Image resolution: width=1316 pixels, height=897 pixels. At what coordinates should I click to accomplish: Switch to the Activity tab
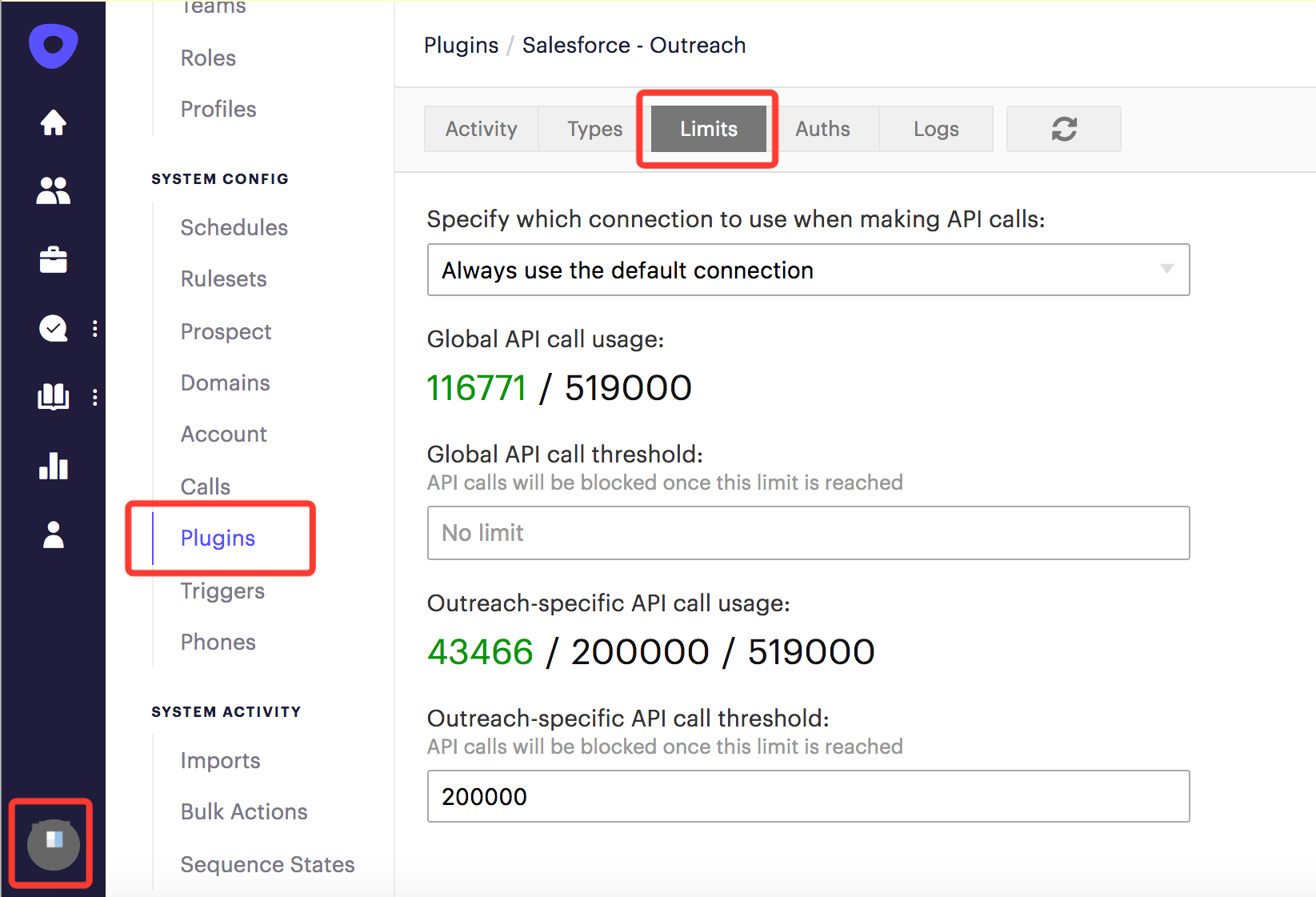click(481, 129)
